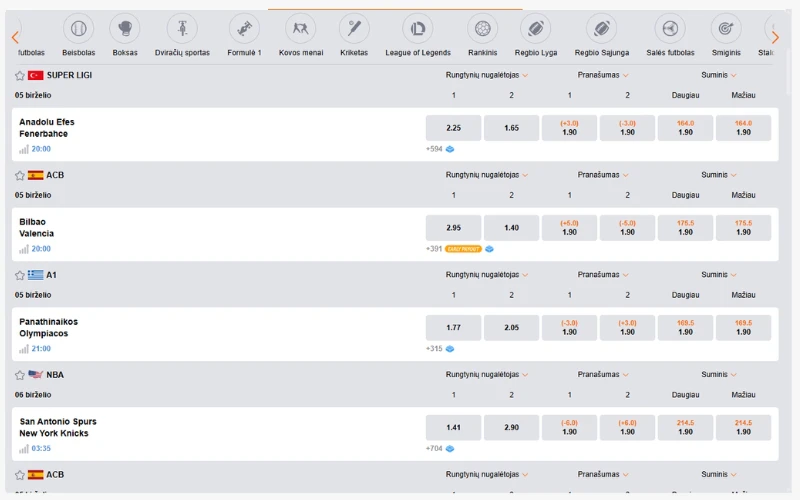The image size is (800, 500).
Task: Open the Beisbolas sport icon
Action: [79, 29]
